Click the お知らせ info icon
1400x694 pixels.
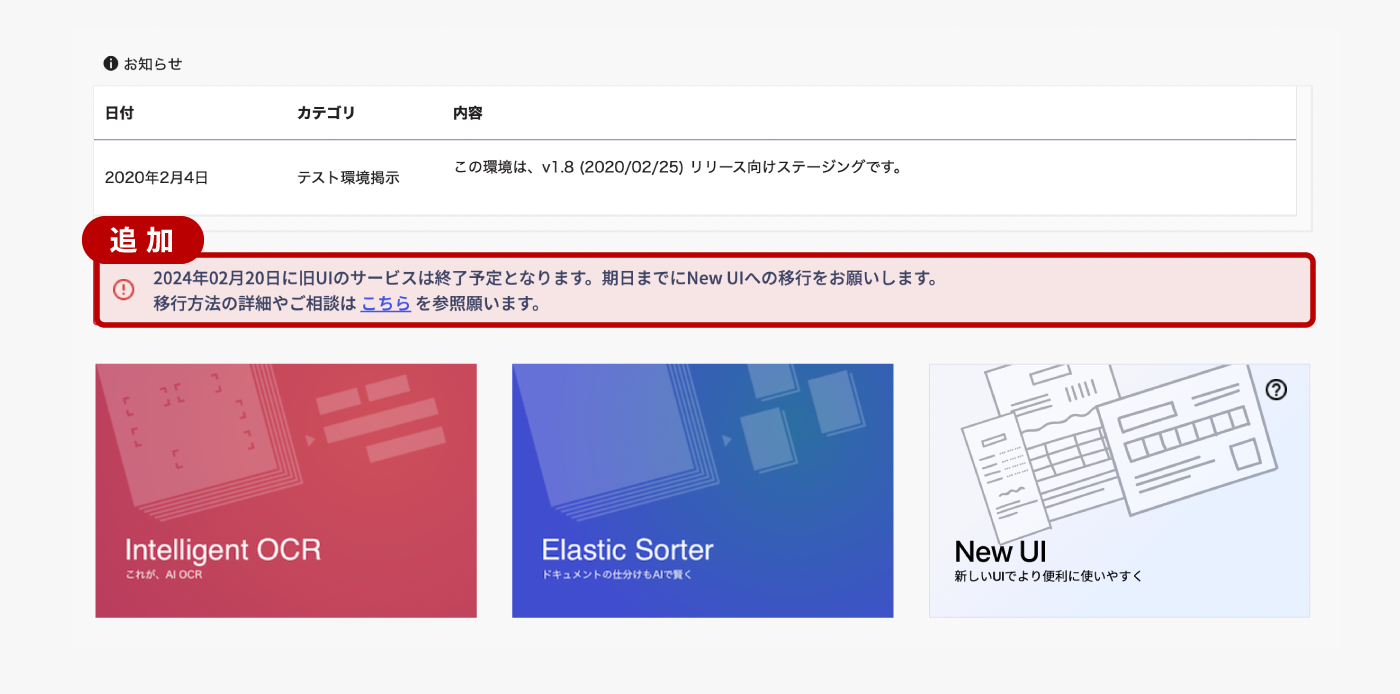tap(110, 62)
